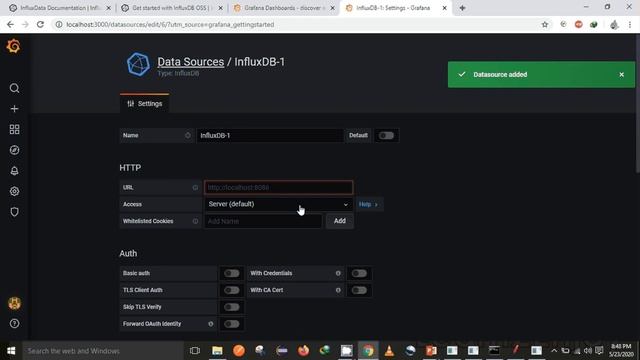This screenshot has width=640, height=360.
Task: Click info icon beside Name label
Action: point(188,136)
